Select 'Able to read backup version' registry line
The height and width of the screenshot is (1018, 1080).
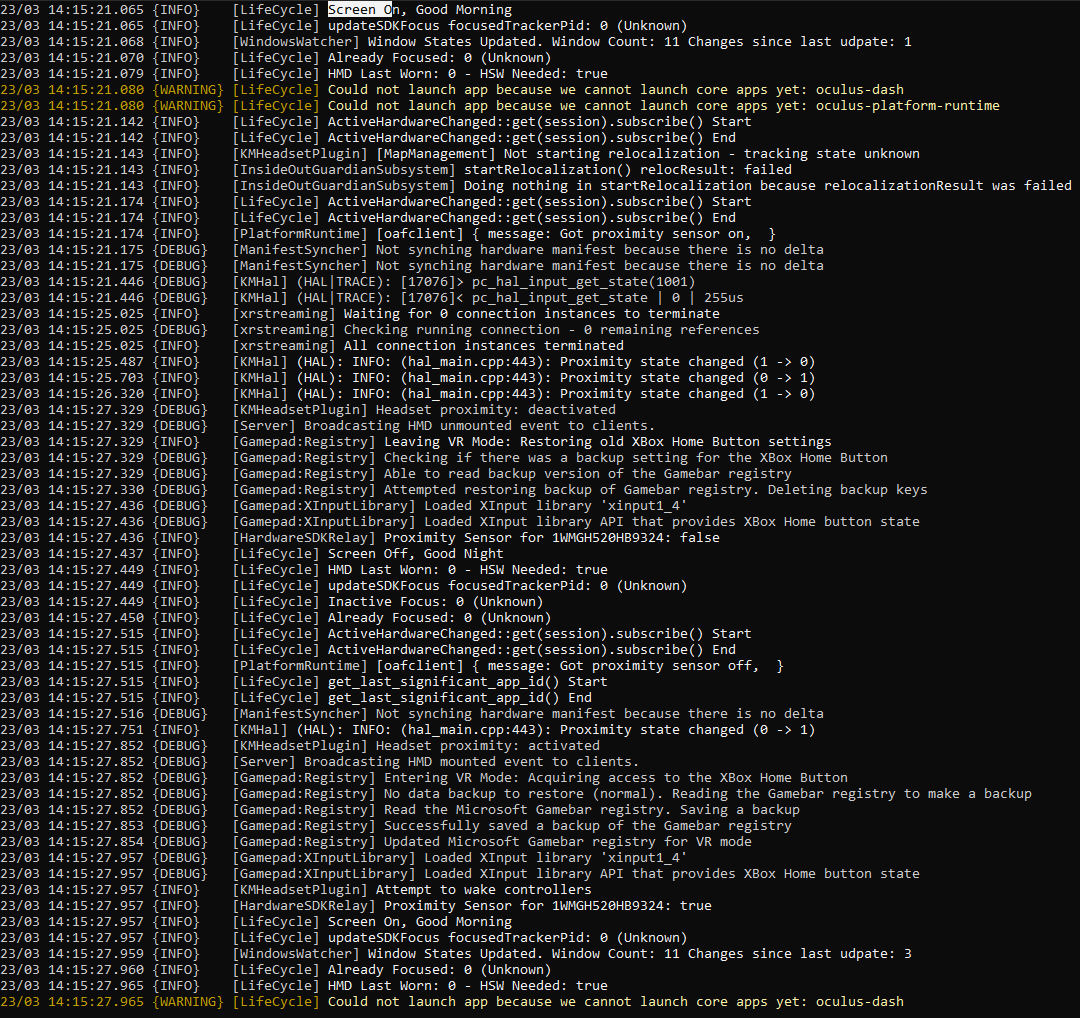coord(396,473)
